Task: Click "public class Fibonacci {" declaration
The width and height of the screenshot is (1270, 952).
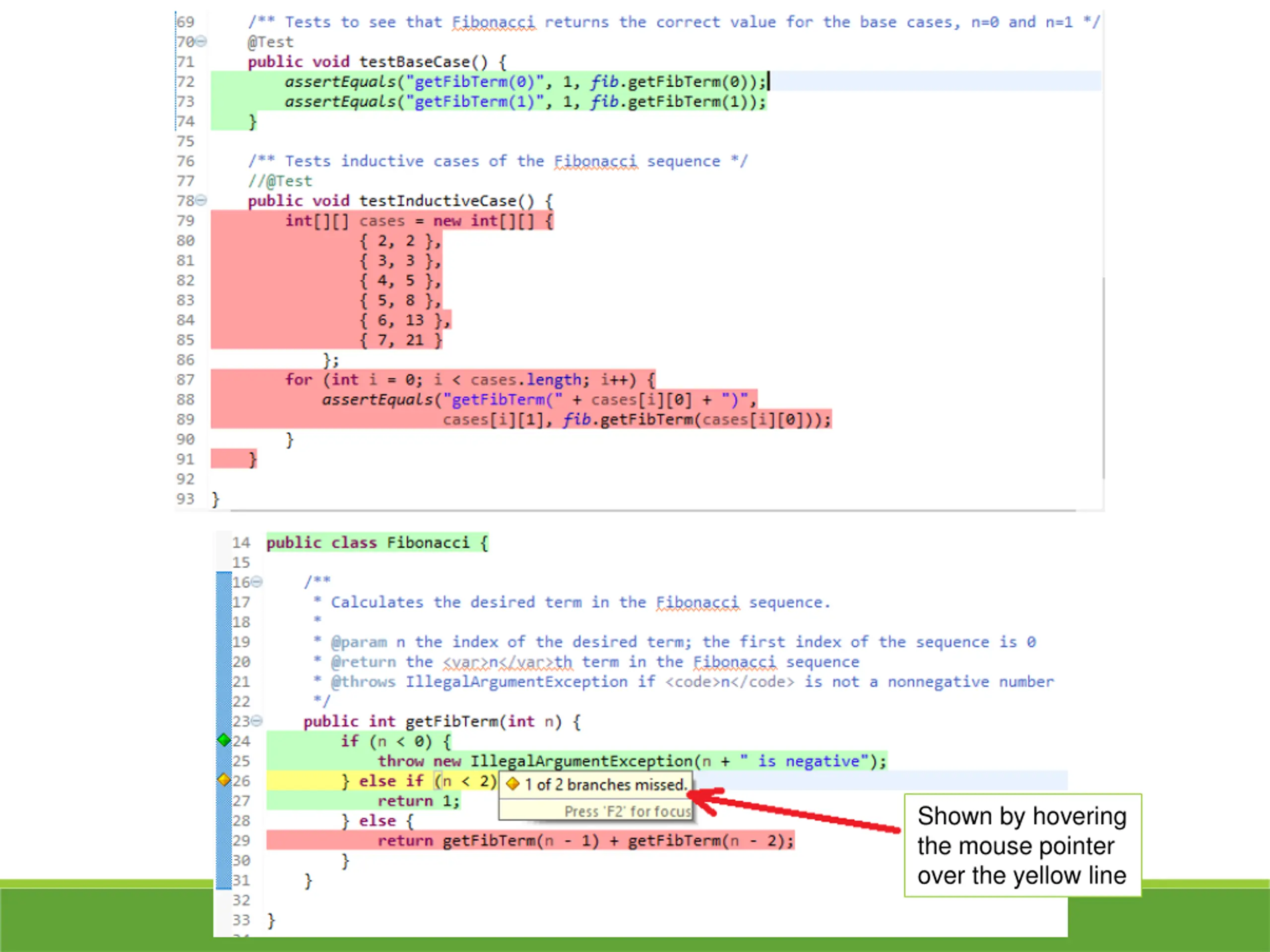Action: tap(377, 542)
